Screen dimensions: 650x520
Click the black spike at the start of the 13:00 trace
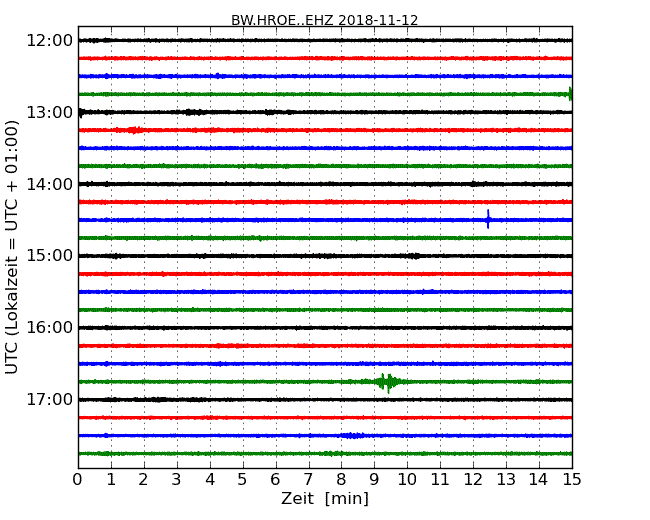click(81, 112)
